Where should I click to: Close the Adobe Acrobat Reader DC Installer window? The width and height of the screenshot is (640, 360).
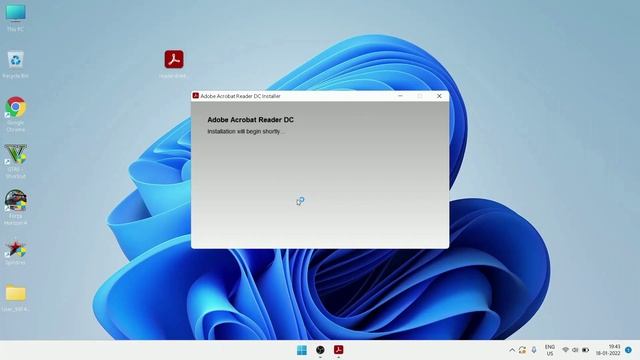coord(439,96)
